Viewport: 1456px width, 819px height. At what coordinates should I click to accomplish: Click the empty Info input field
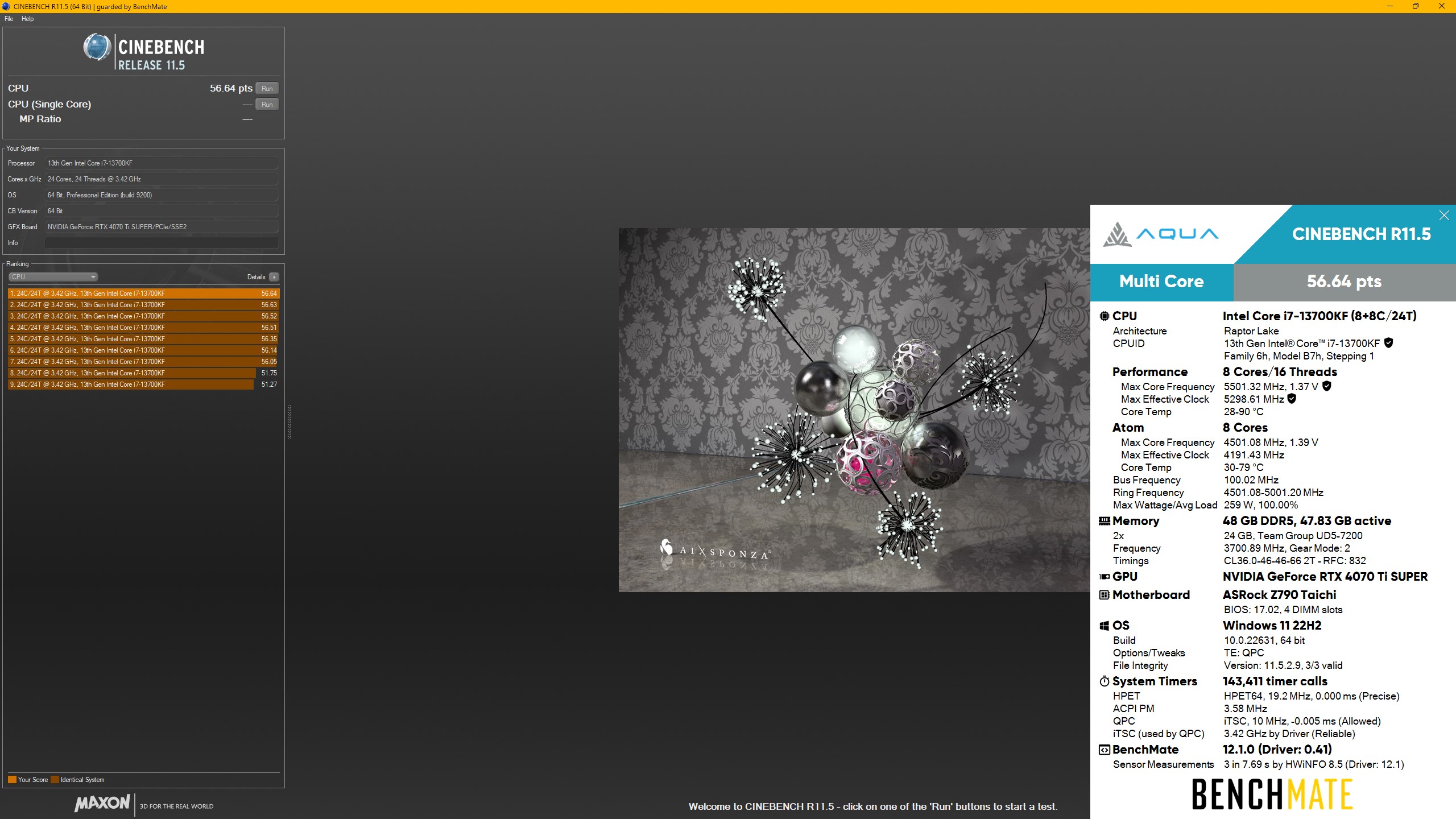click(x=162, y=243)
